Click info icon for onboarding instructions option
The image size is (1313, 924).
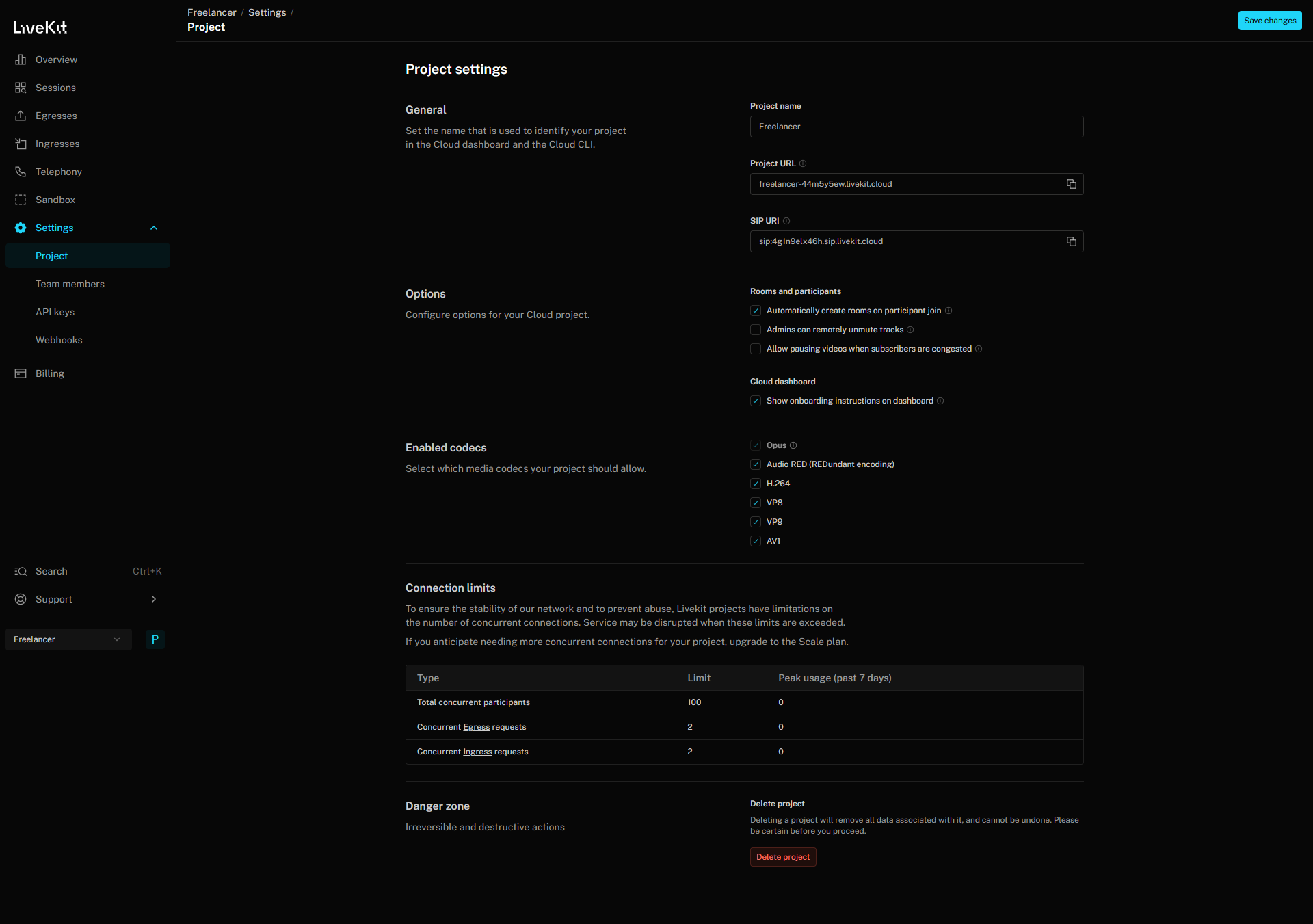(940, 401)
